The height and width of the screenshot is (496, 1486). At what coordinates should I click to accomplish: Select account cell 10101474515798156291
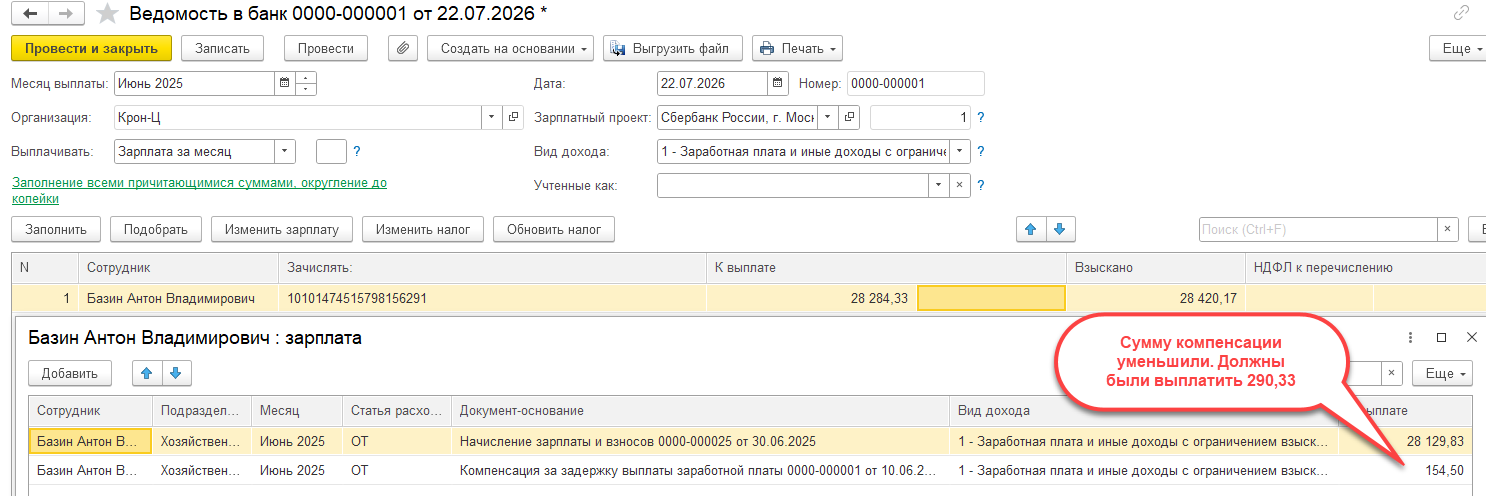click(492, 298)
